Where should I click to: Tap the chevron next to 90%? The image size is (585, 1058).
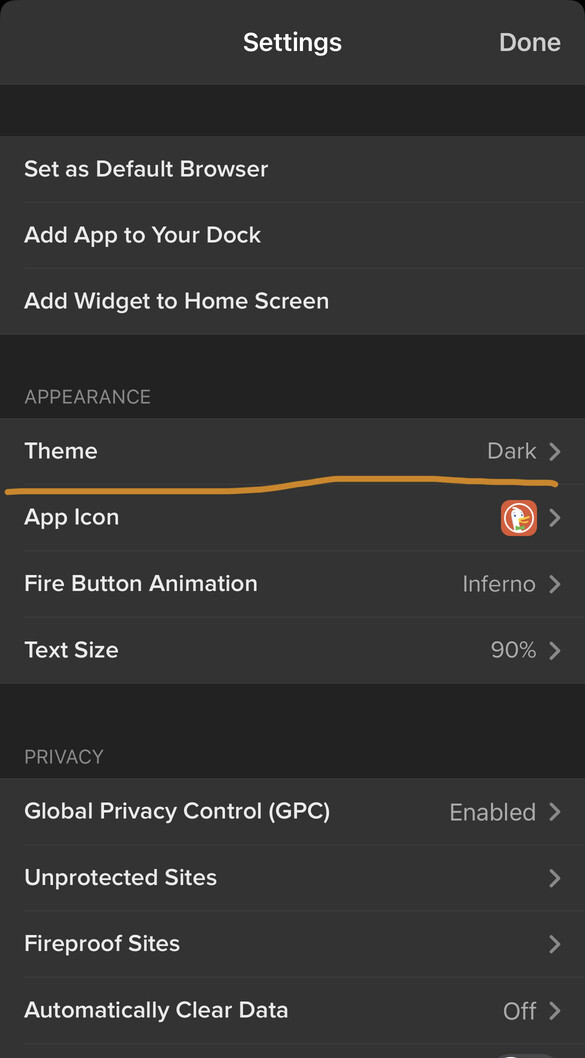click(555, 650)
